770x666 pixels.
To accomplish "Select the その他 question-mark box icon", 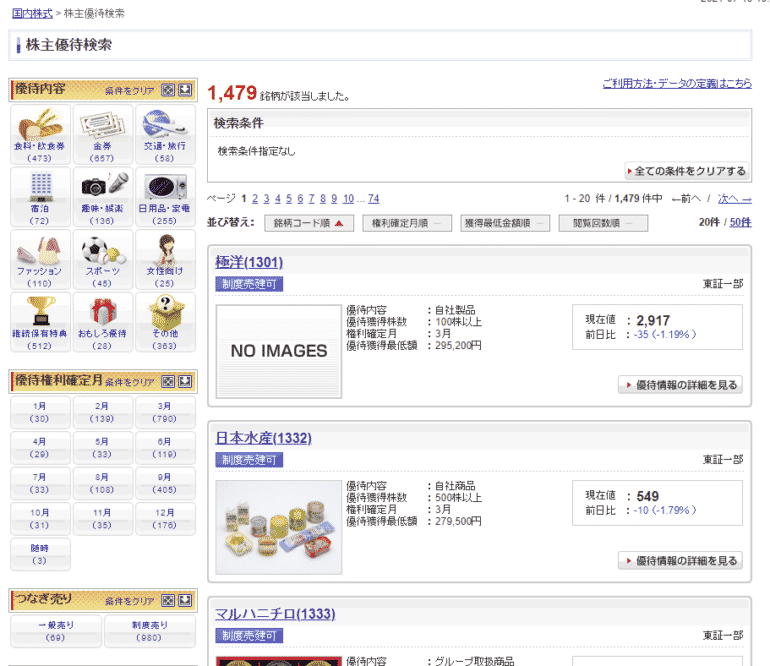I will (x=165, y=322).
